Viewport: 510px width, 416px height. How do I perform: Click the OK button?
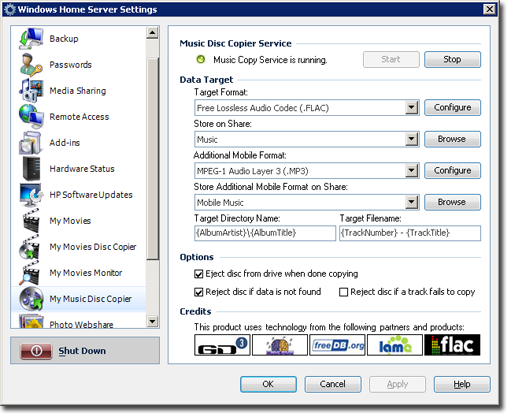point(268,384)
